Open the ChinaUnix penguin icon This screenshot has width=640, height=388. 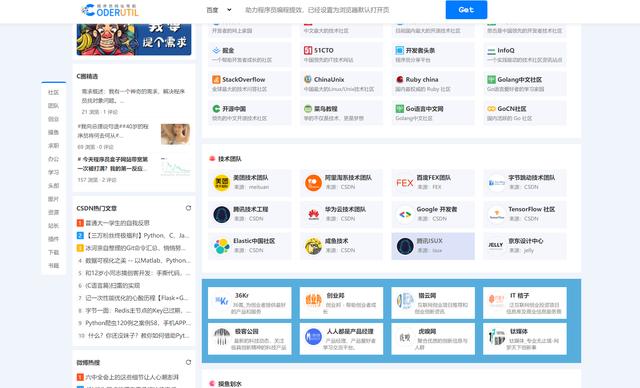click(x=308, y=79)
